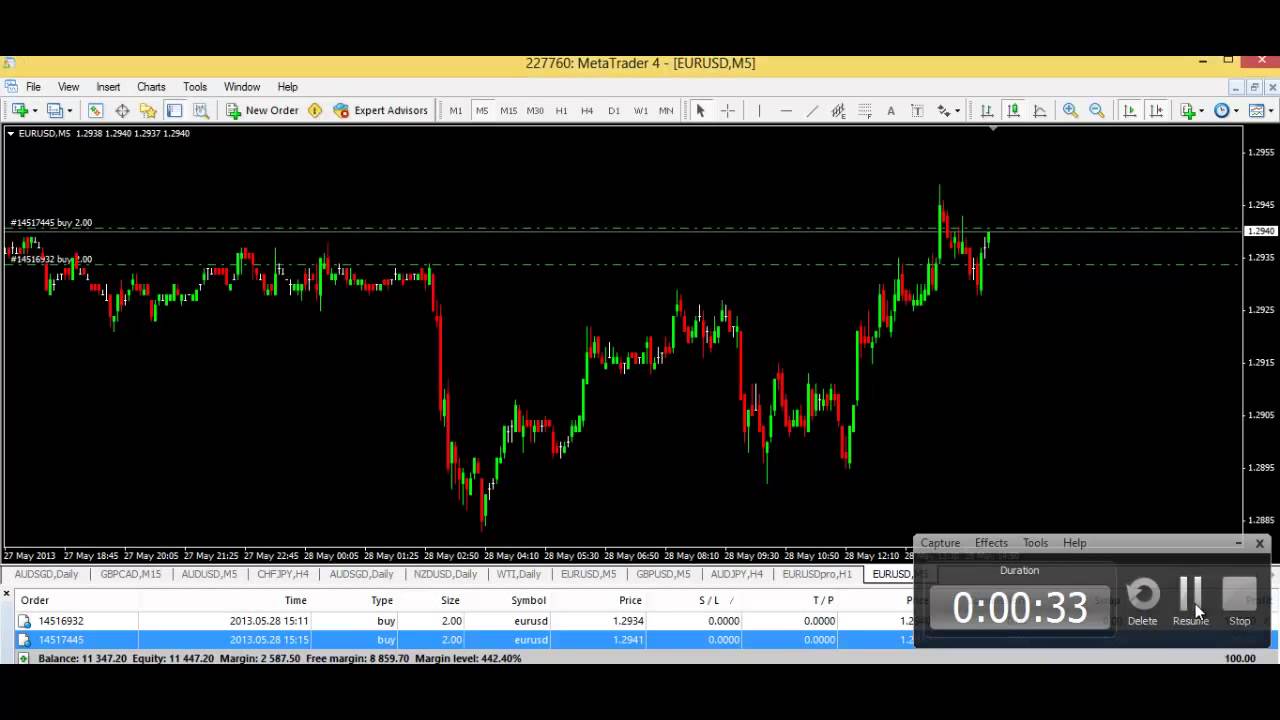Switch chart to candlesticks mode
This screenshot has height=720, width=1280.
click(x=1013, y=110)
